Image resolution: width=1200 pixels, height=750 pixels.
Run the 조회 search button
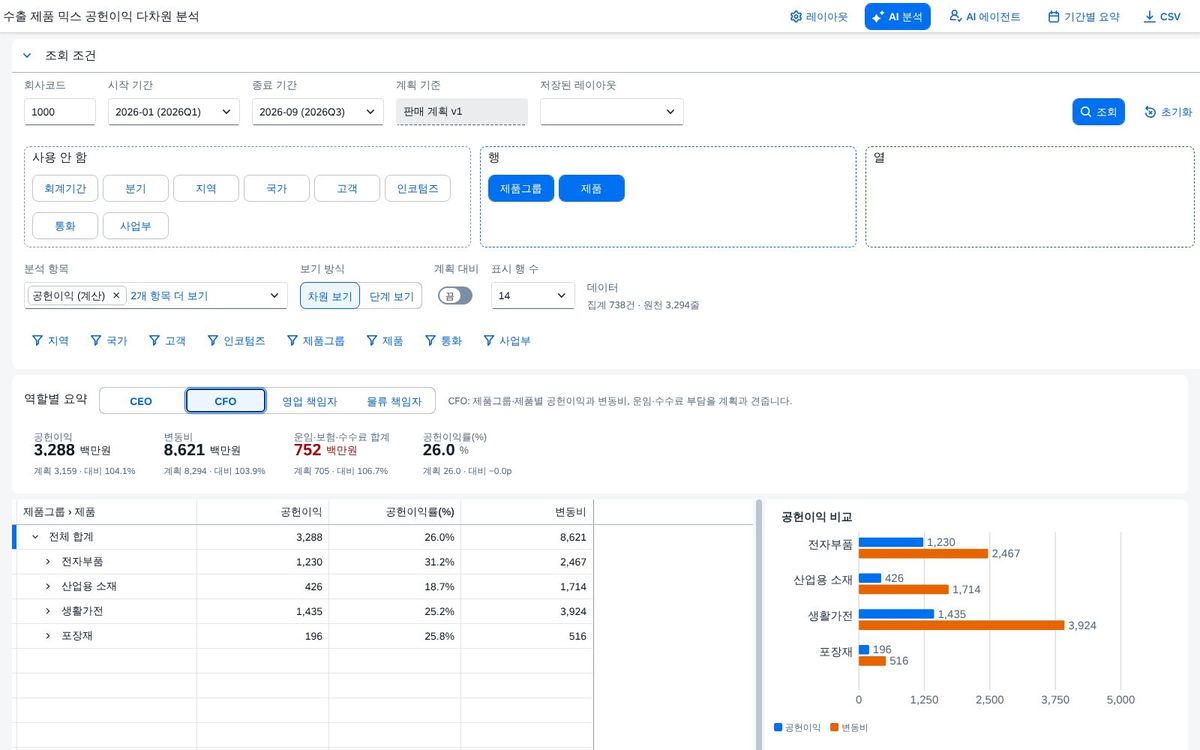[1098, 112]
